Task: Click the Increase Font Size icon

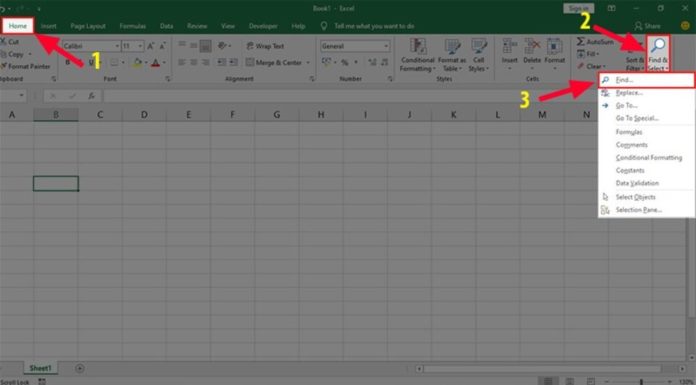Action: 150,46
